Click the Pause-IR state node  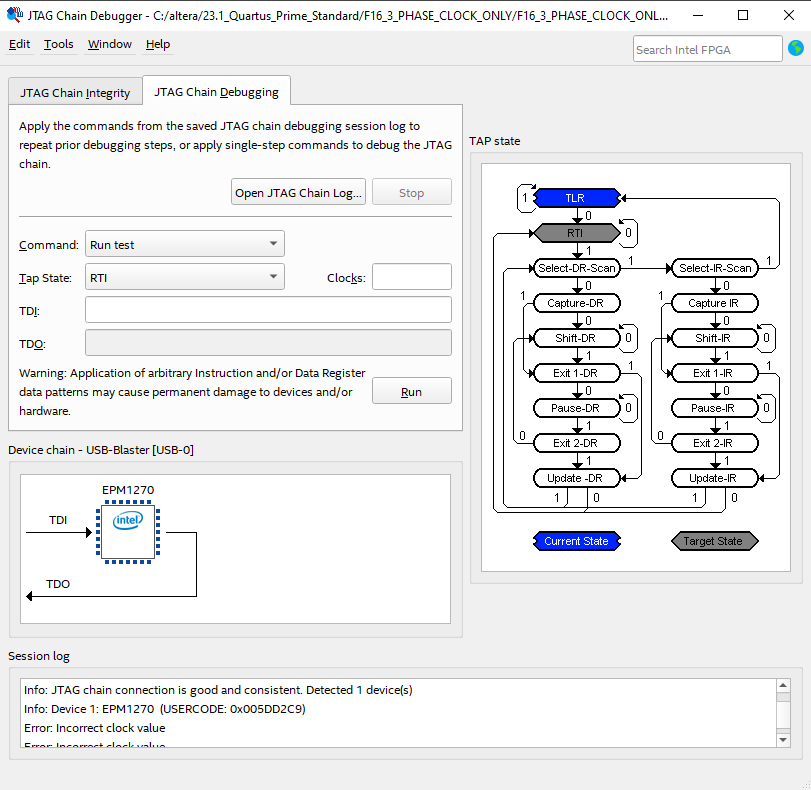(x=715, y=408)
